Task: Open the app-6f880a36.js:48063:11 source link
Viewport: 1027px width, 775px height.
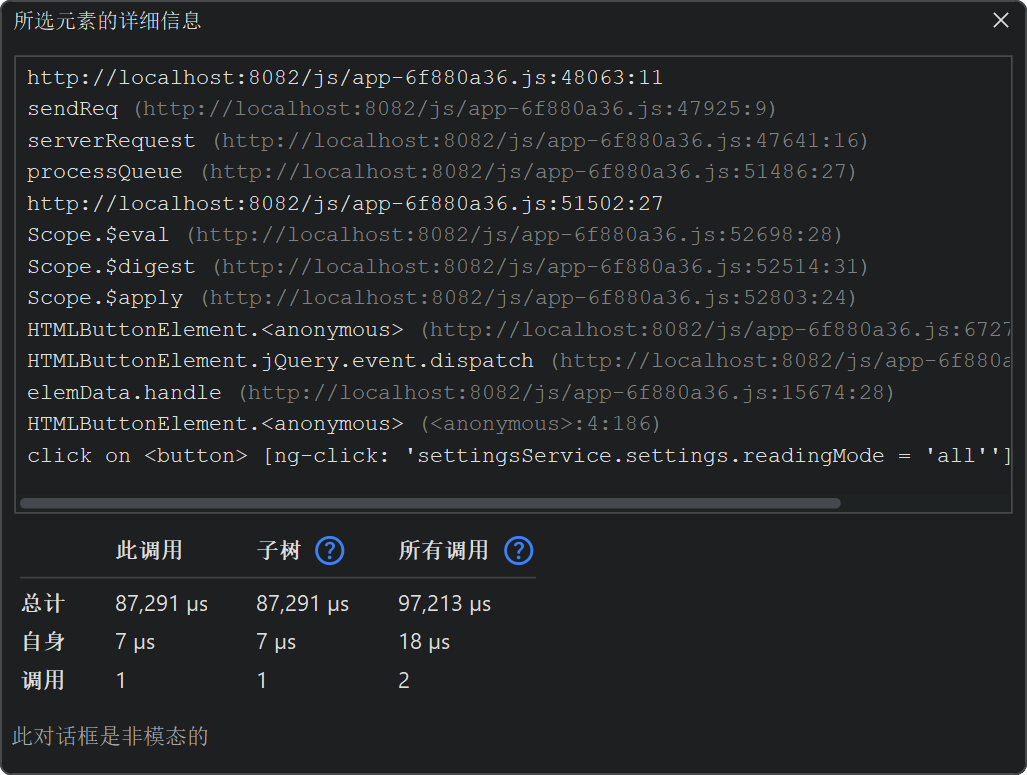Action: click(x=345, y=78)
